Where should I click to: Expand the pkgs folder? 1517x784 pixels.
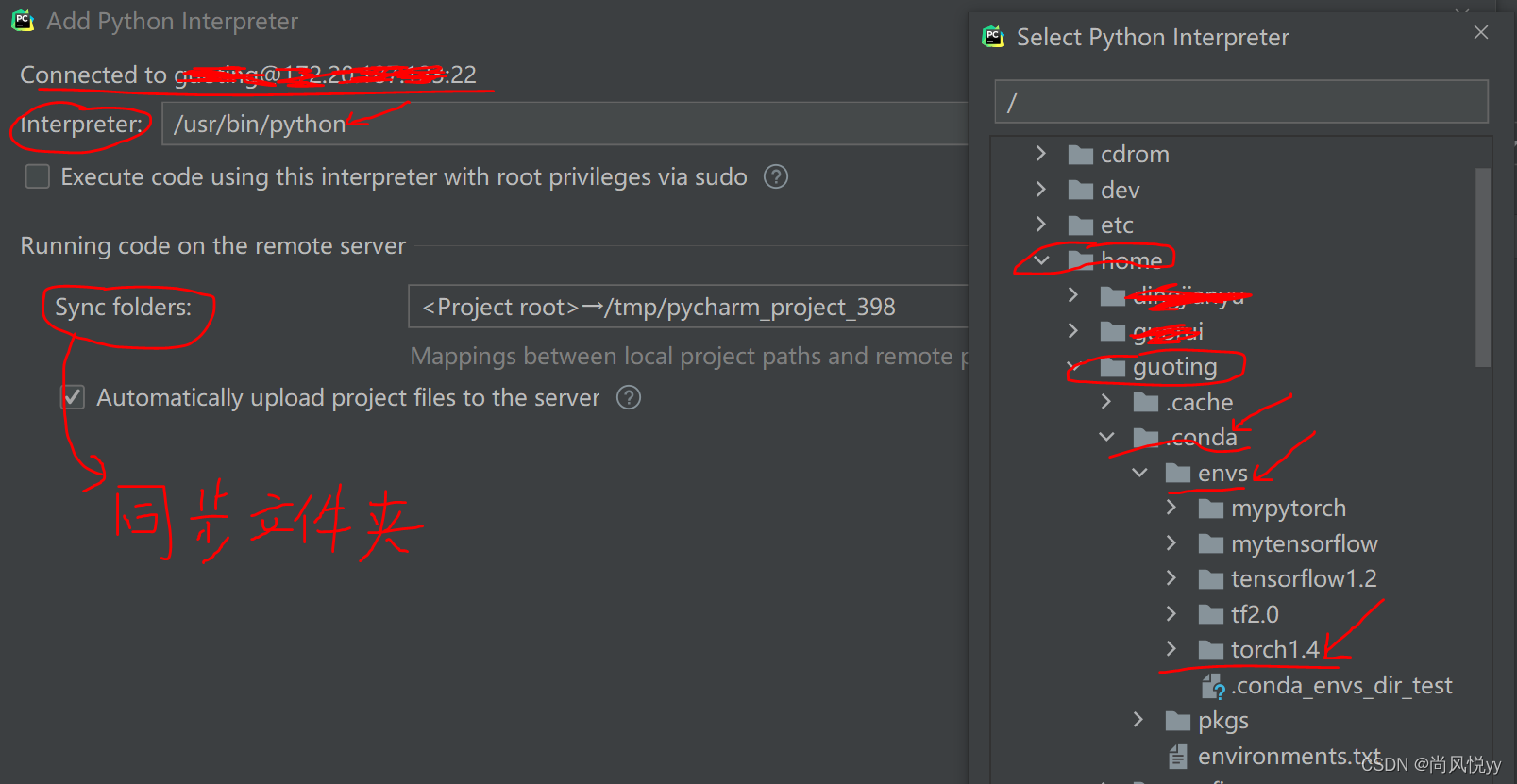point(1138,720)
